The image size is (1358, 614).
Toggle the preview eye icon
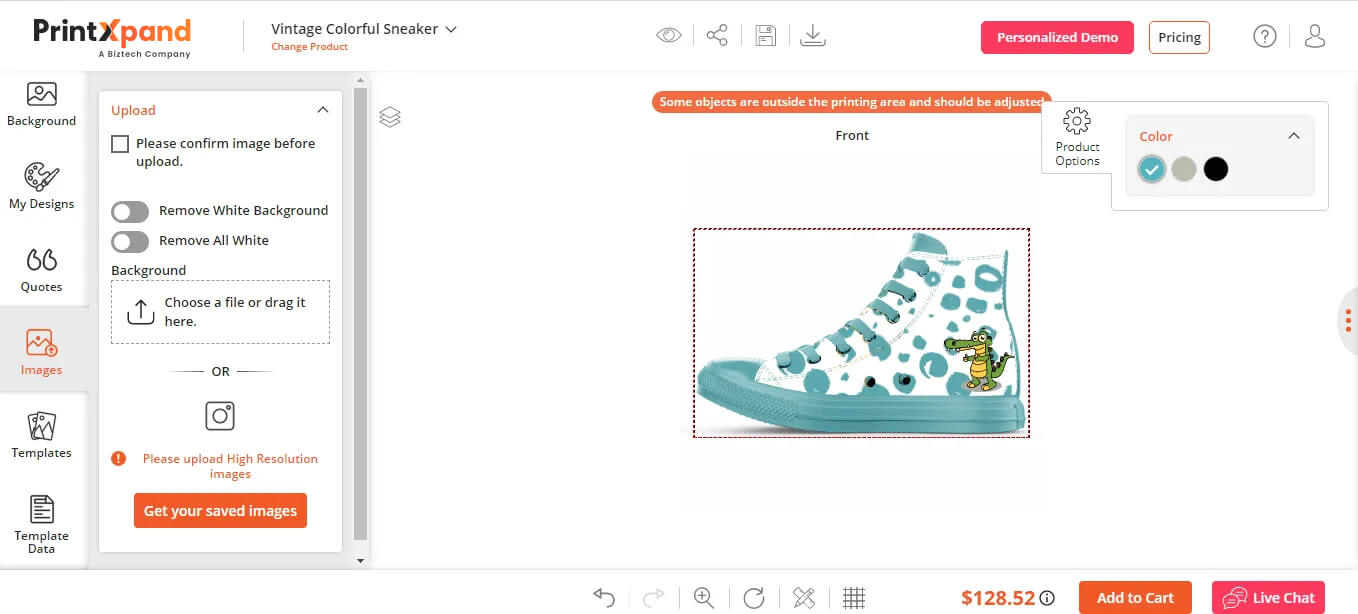click(668, 36)
